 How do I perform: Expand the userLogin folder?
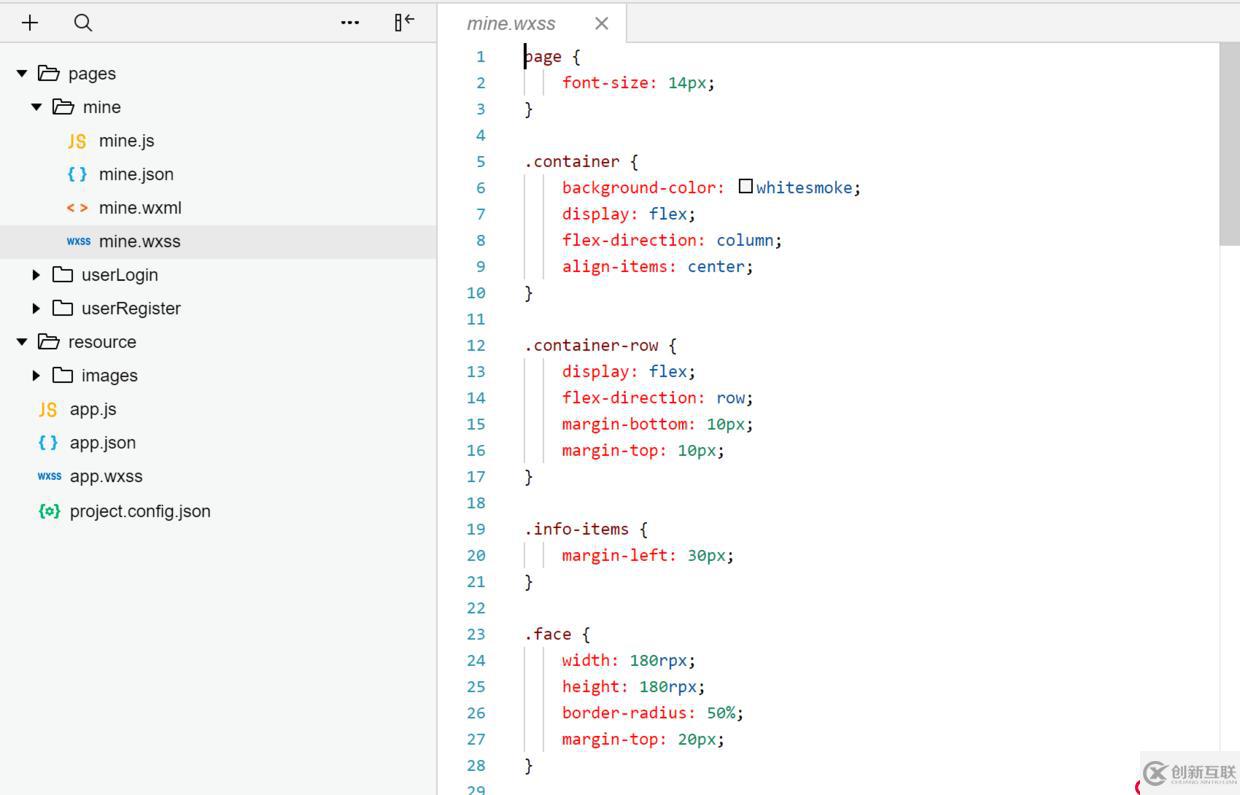coord(37,275)
